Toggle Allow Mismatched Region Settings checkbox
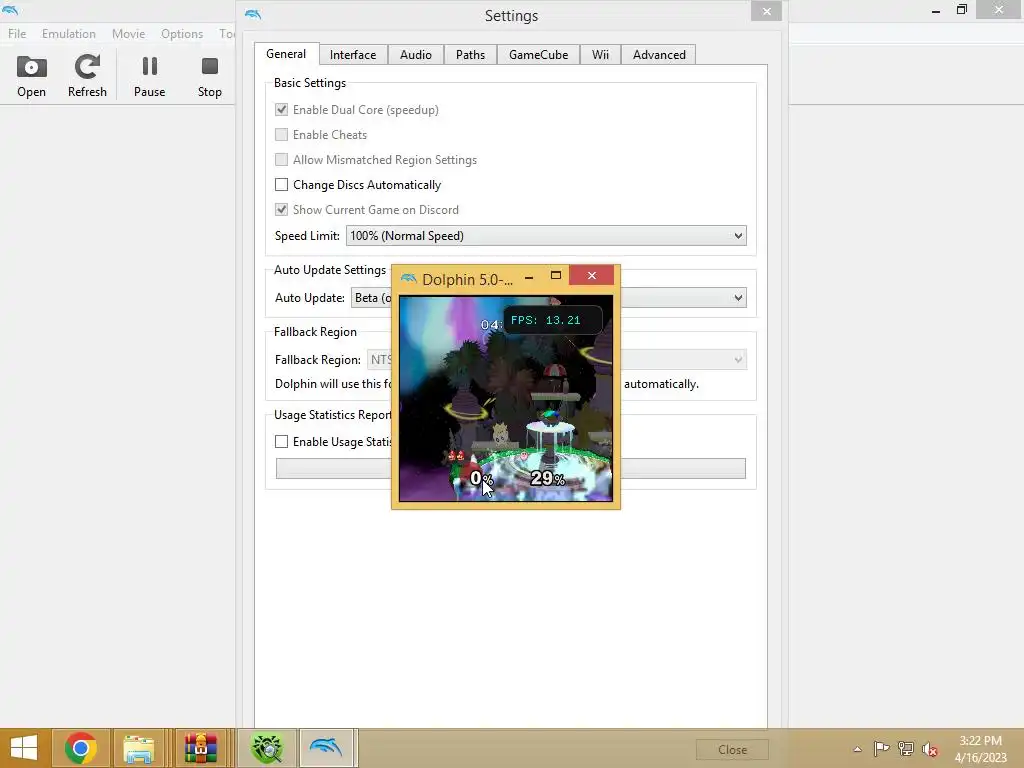The height and width of the screenshot is (768, 1024). [x=281, y=159]
